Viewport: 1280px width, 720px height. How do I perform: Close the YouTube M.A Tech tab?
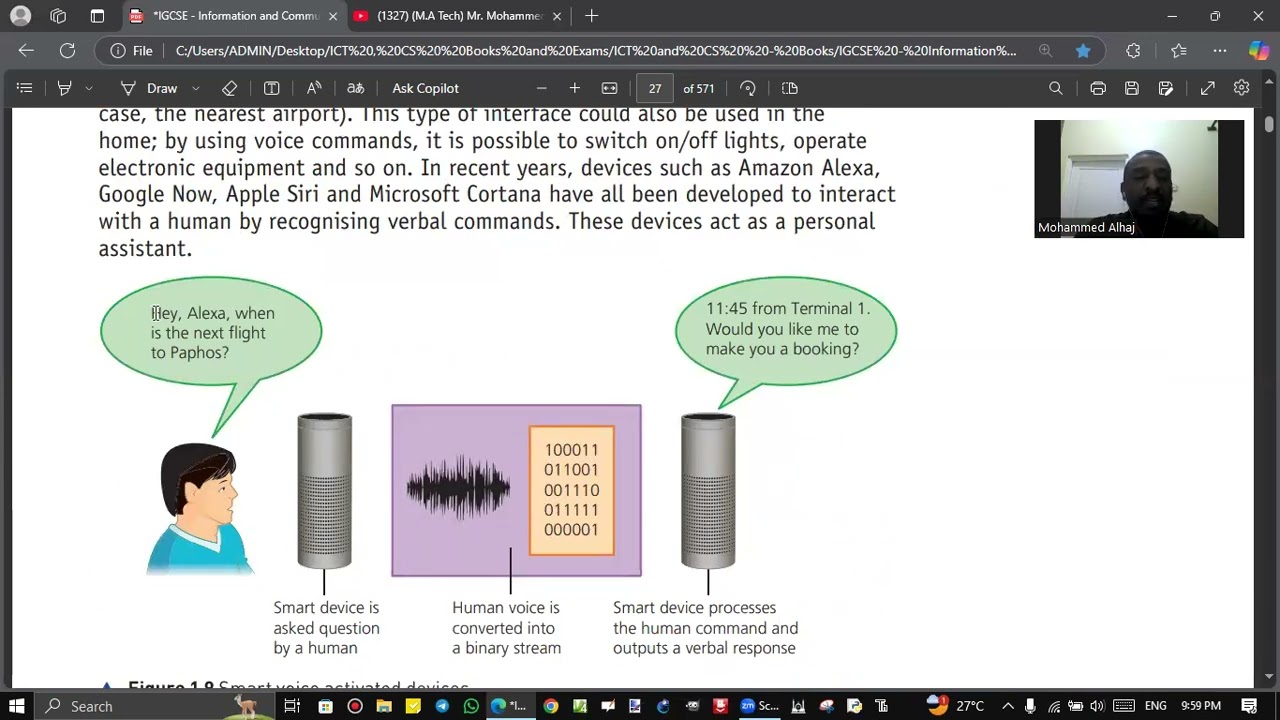pyautogui.click(x=557, y=16)
